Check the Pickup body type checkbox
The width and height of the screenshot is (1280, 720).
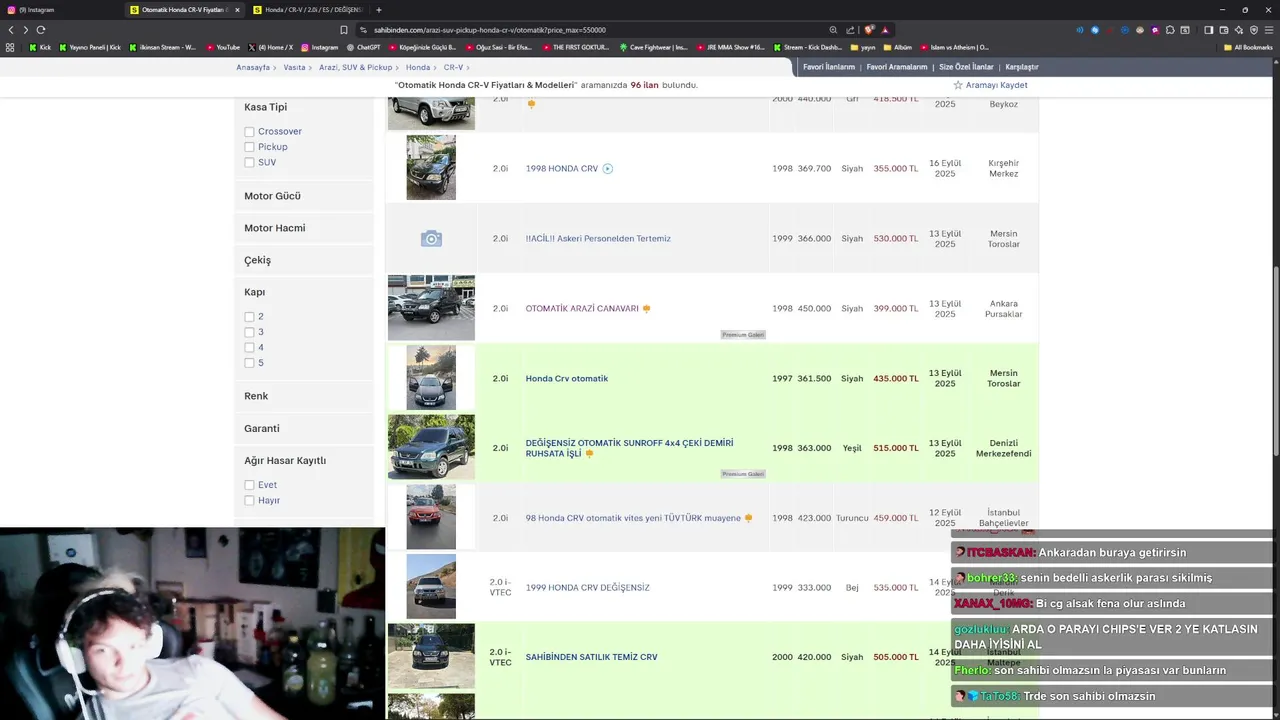click(x=249, y=147)
